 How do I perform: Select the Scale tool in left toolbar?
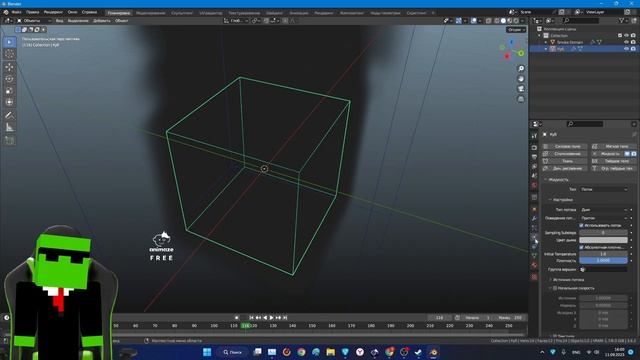click(9, 91)
